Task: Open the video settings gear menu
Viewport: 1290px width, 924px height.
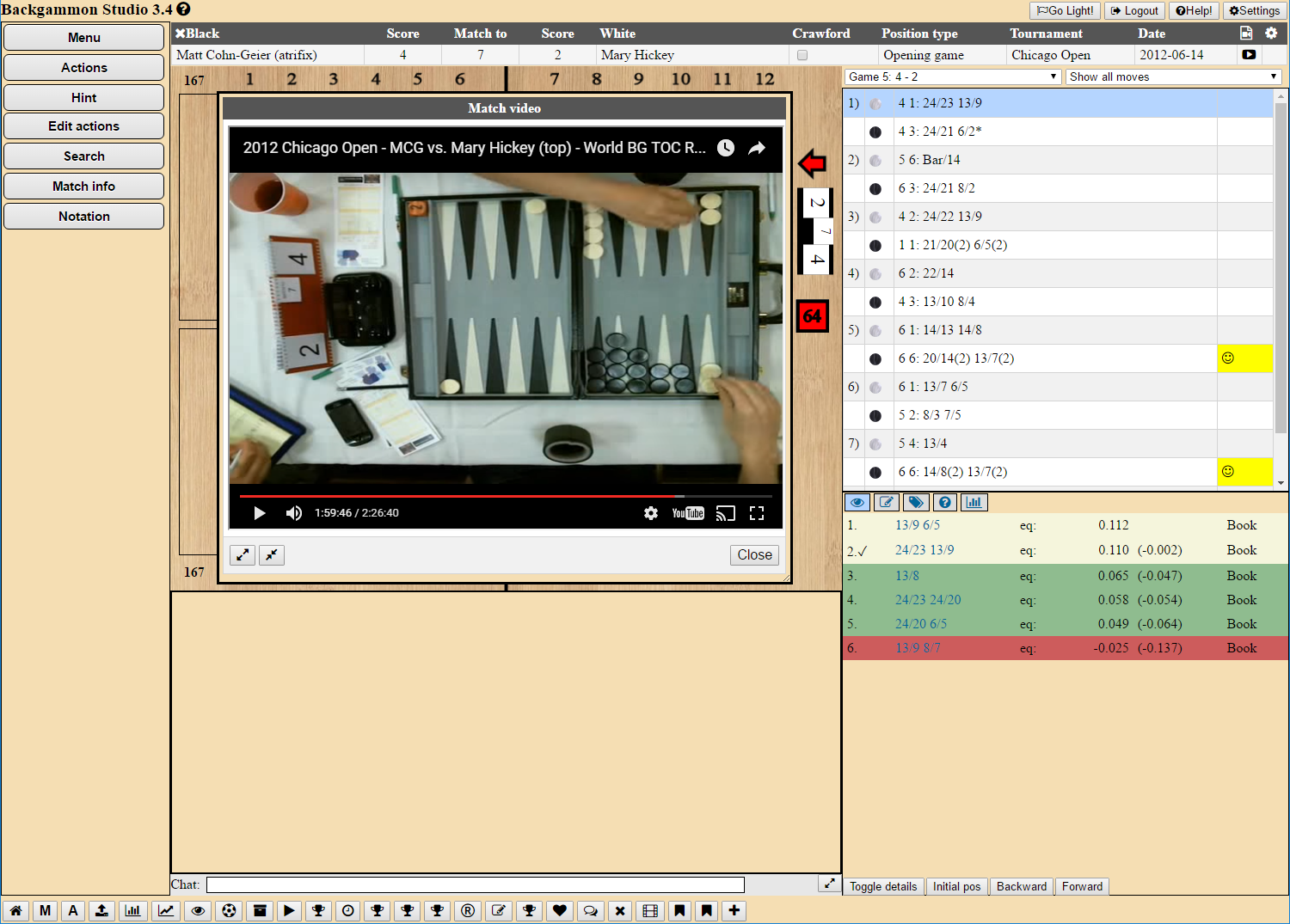Action: (x=651, y=513)
